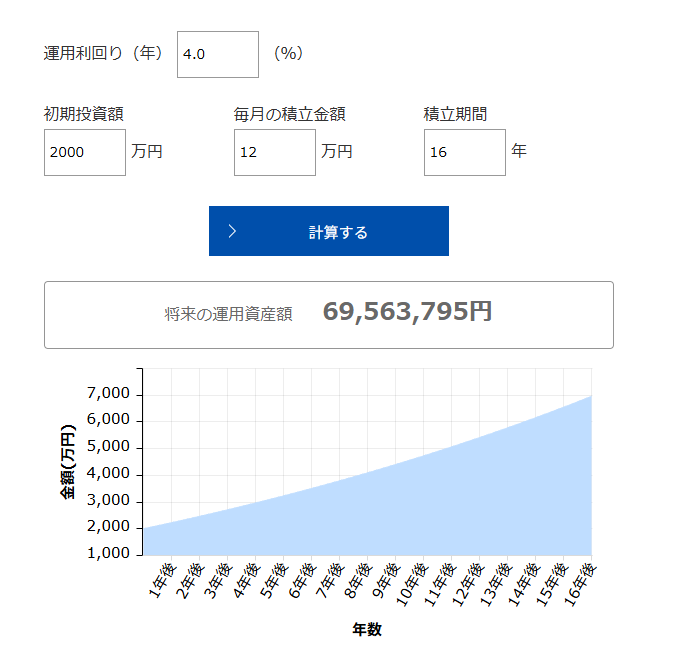Viewport: 679px width, 655px height.
Task: Click the 1,000 y-axis tick label
Action: (x=108, y=554)
